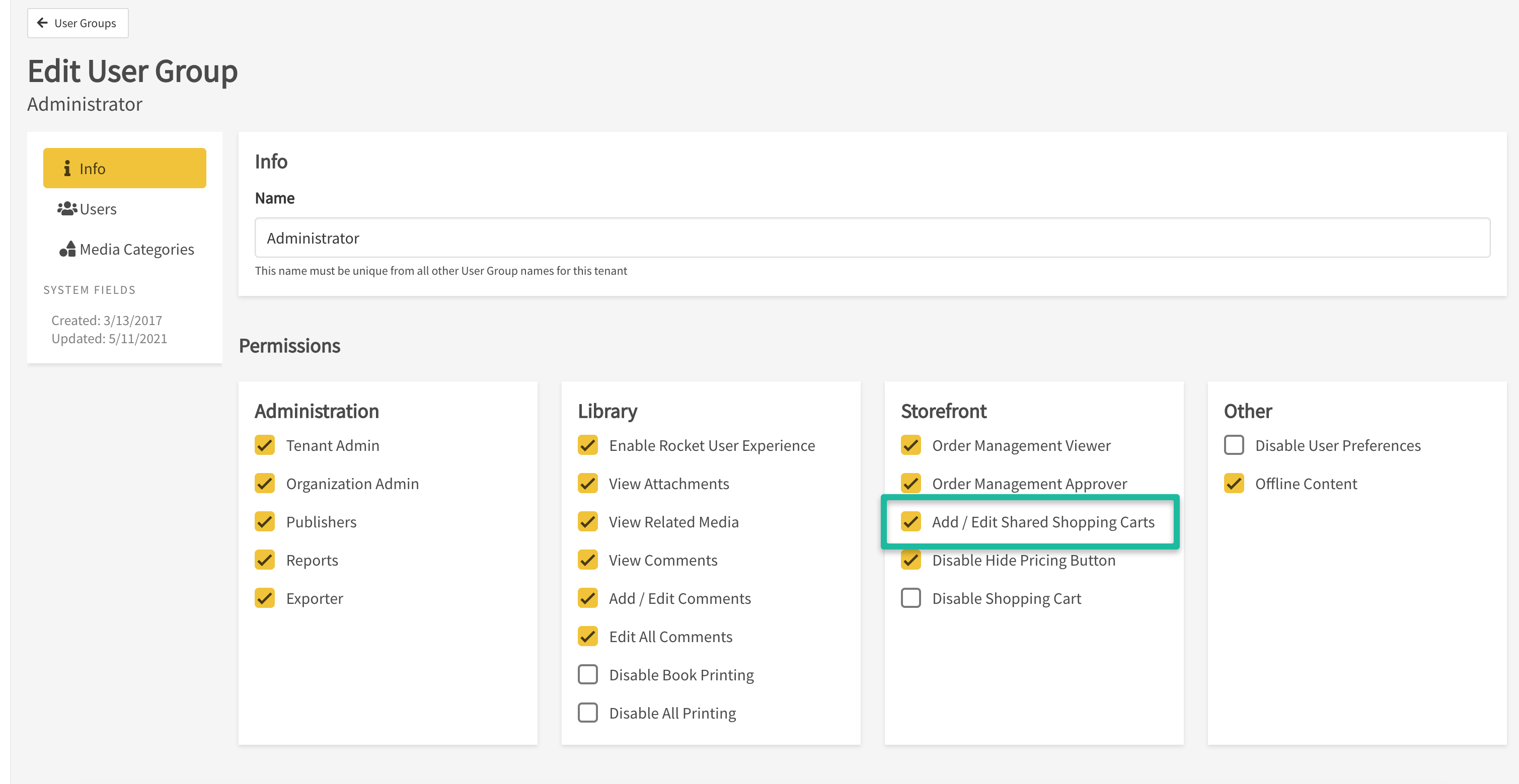This screenshot has width=1519, height=784.
Task: Check the Disable All Printing box
Action: 587,713
